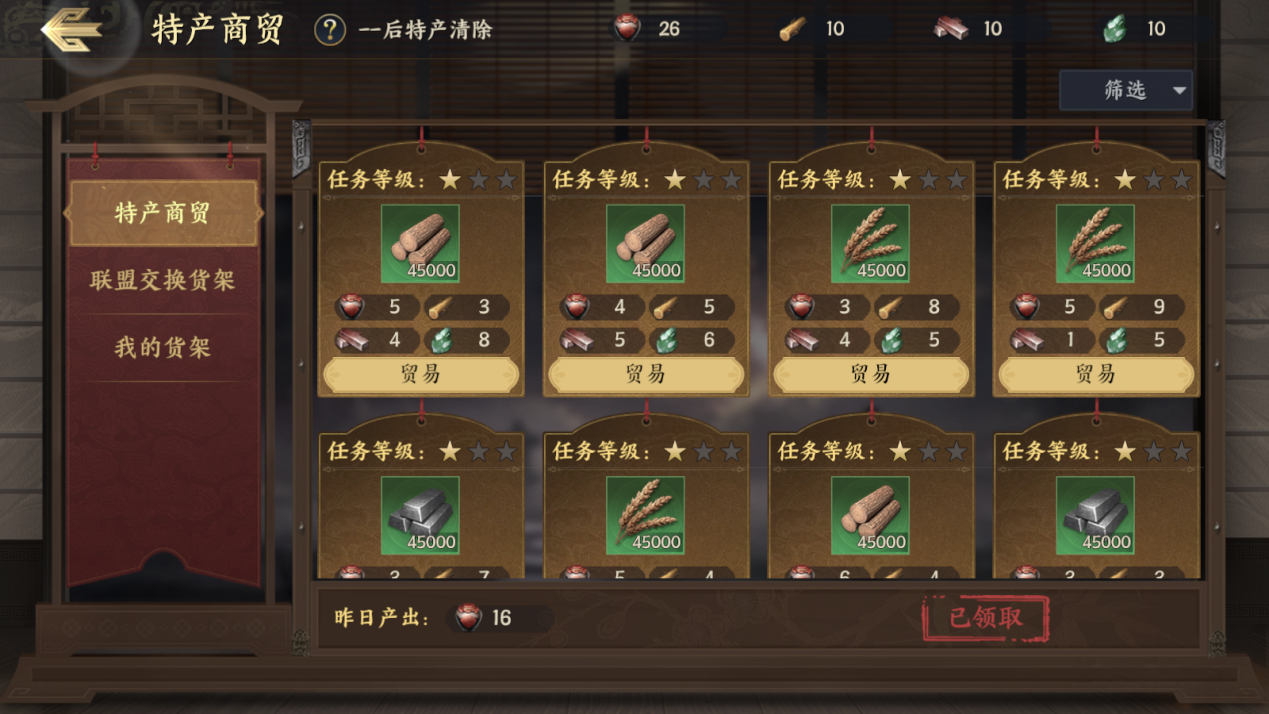Viewport: 1269px width, 714px height.
Task: Open the 筛选 filter dropdown
Action: click(1126, 90)
